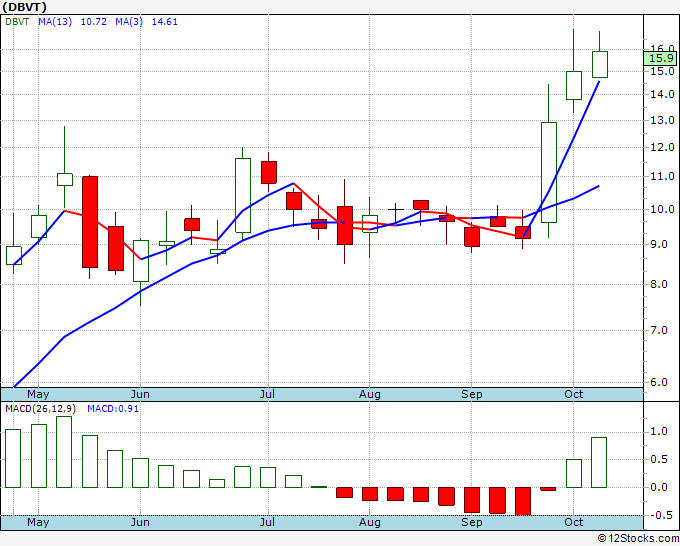Click the highlighted 15.9 current price tag
This screenshot has width=680, height=546.
click(660, 59)
